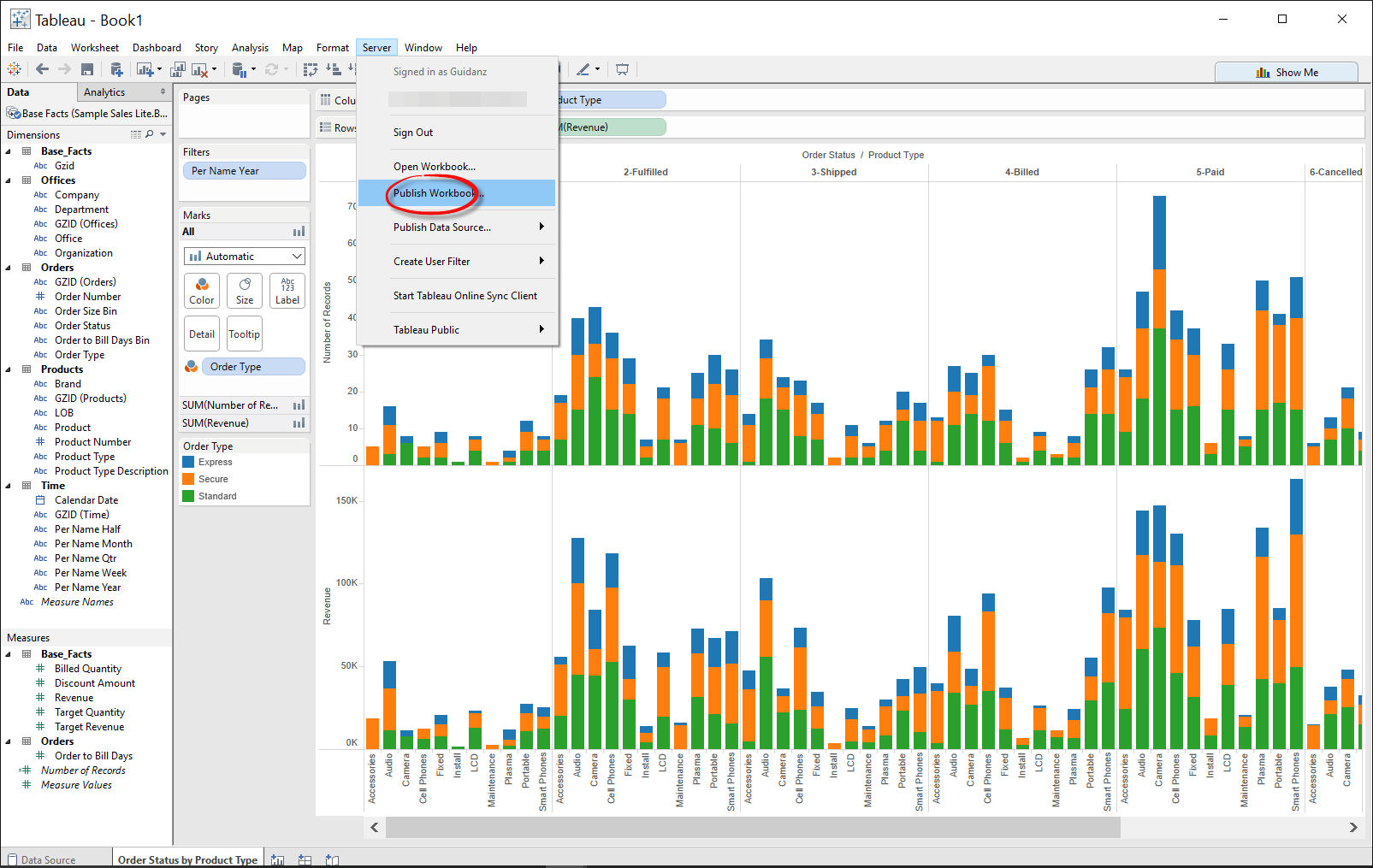Pause auto updates via the toolbar icon
This screenshot has width=1373, height=868.
(240, 69)
